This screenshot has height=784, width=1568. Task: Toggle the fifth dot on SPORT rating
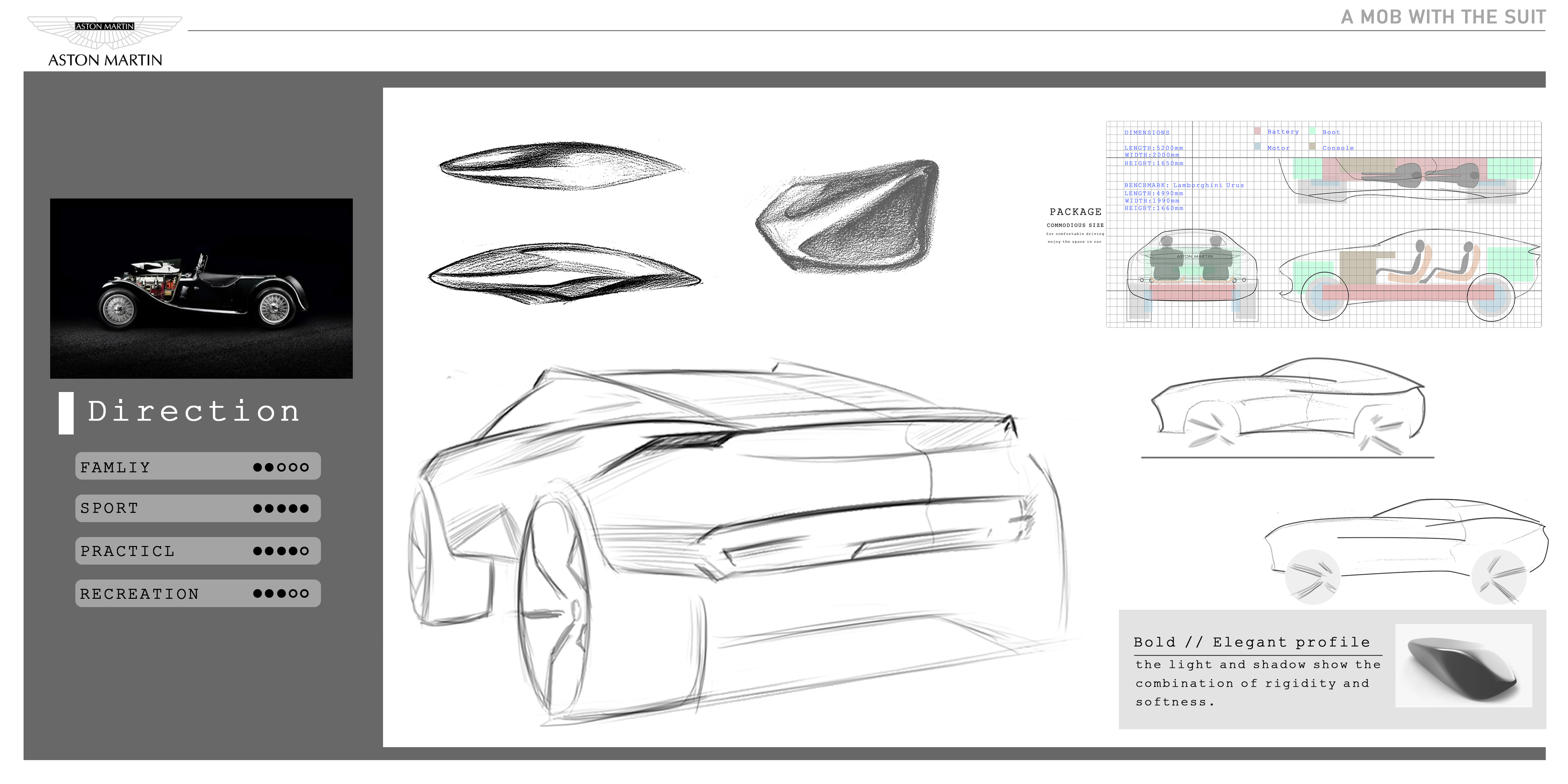click(x=305, y=509)
